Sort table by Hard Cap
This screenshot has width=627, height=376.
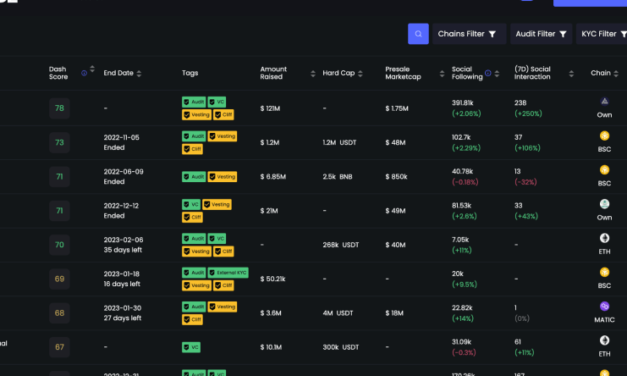[343, 73]
